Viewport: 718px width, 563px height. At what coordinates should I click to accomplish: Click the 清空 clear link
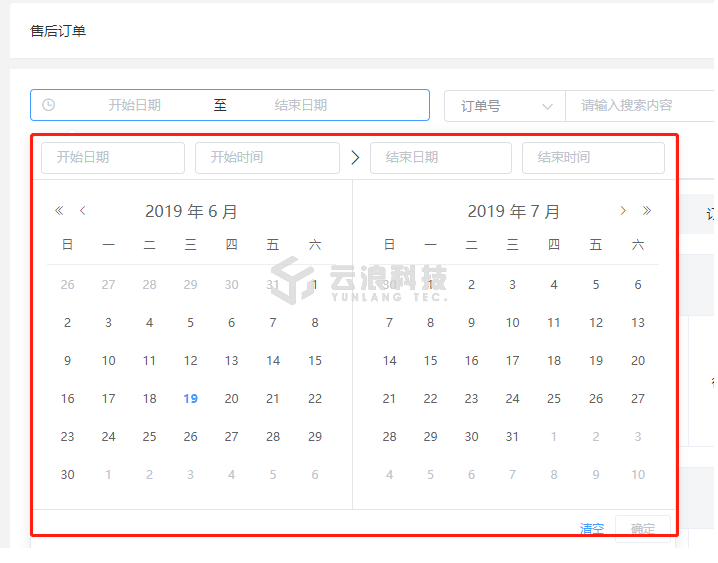click(592, 529)
